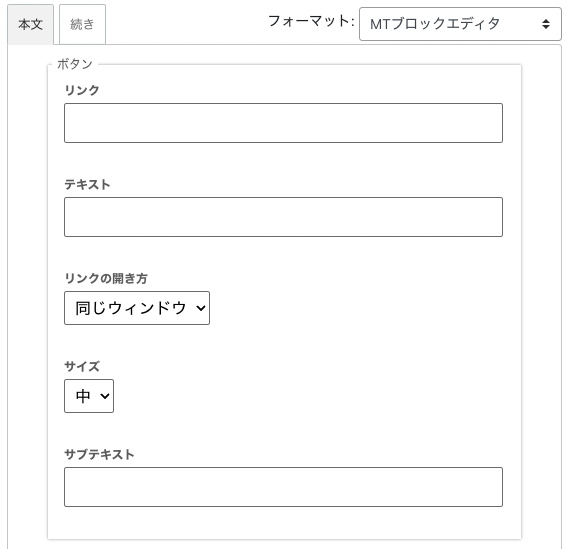Click the MTブロックエディタ text in format selector
Viewport: 575px width, 549px height.
coord(435,24)
